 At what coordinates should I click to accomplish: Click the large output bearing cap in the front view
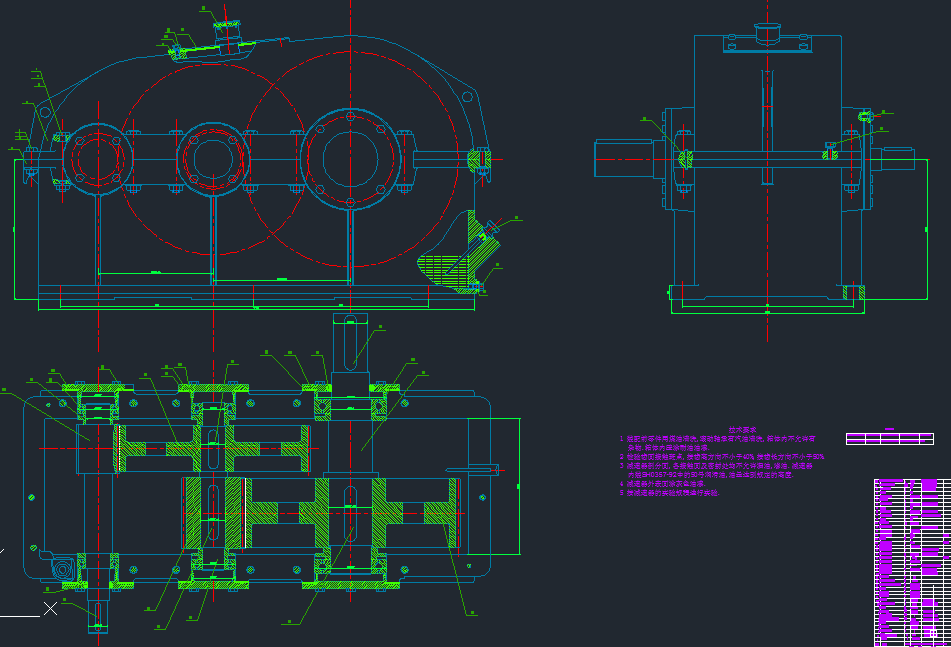[x=351, y=159]
